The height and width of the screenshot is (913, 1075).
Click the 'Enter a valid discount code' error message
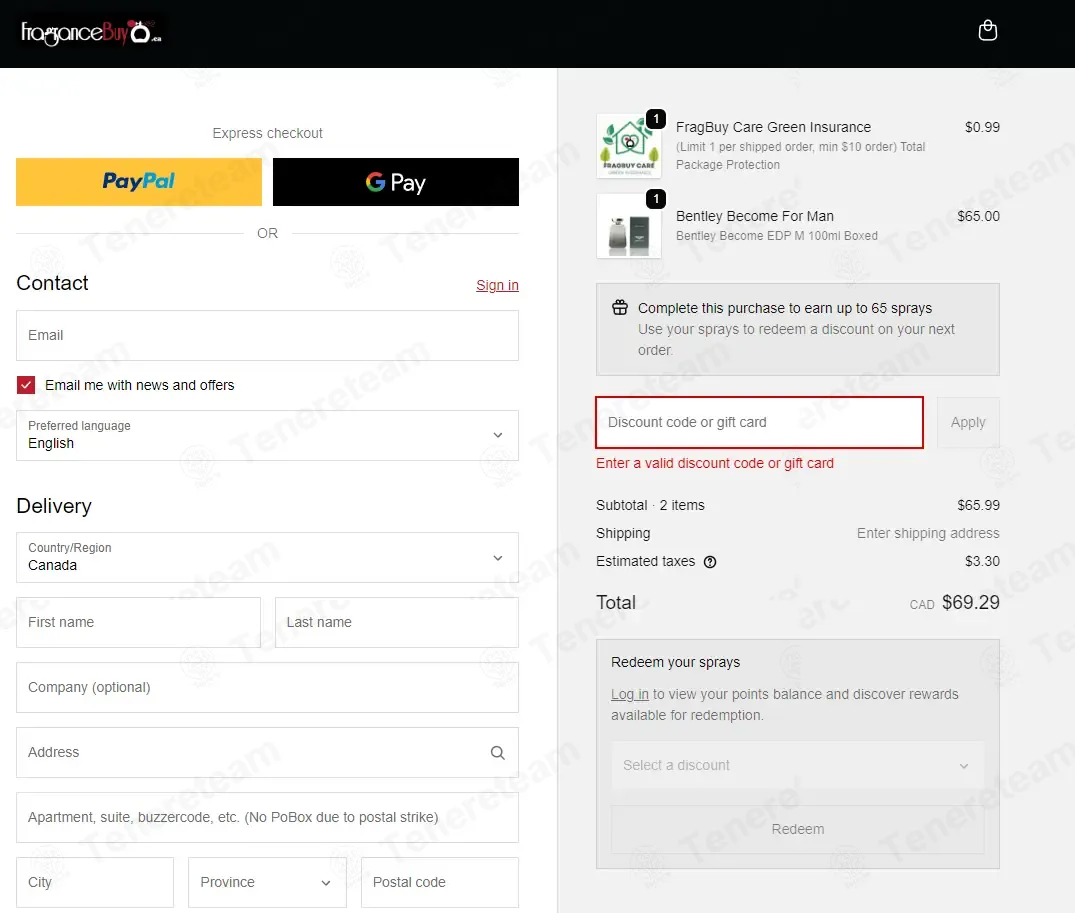[x=714, y=463]
